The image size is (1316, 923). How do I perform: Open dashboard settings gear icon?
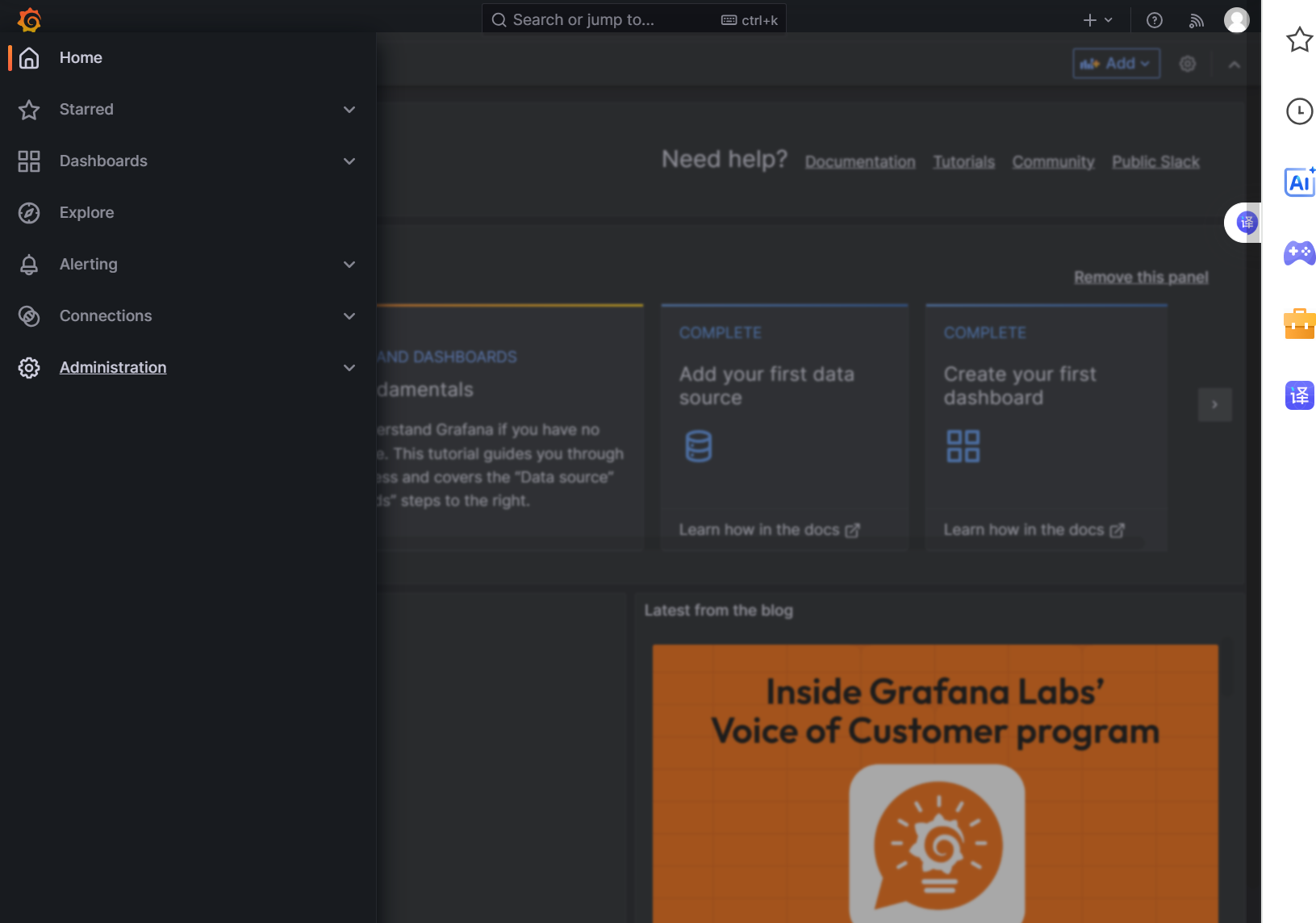click(x=1188, y=64)
